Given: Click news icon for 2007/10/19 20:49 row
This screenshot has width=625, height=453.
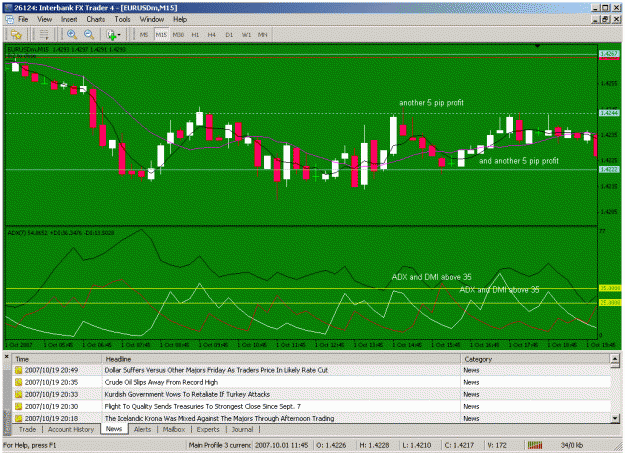Looking at the screenshot, I should pos(18,370).
